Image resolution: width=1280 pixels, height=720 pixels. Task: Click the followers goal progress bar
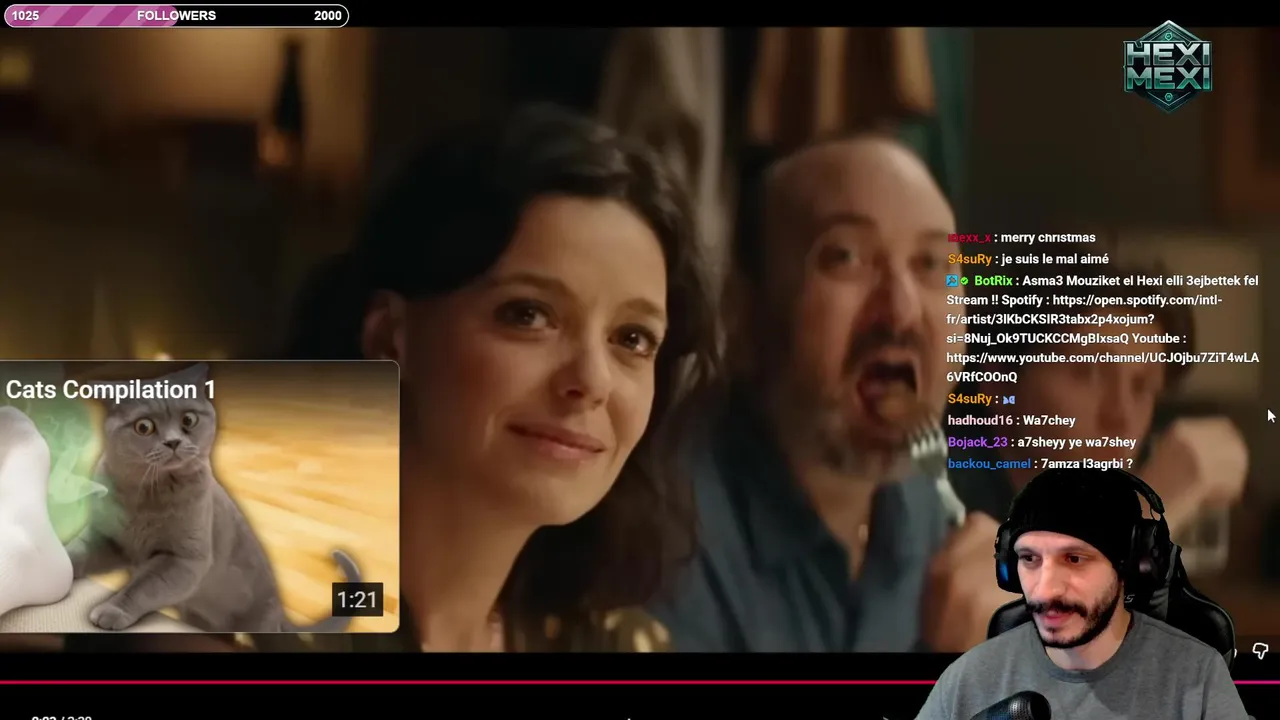click(176, 15)
